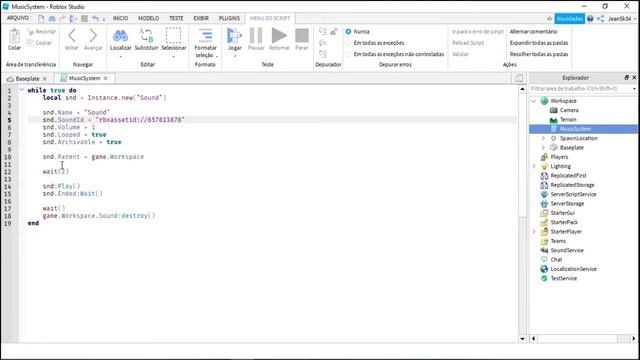Viewport: 640px width, 360px height.
Task: Collapse the while loop code fold
Action: (x=22, y=90)
